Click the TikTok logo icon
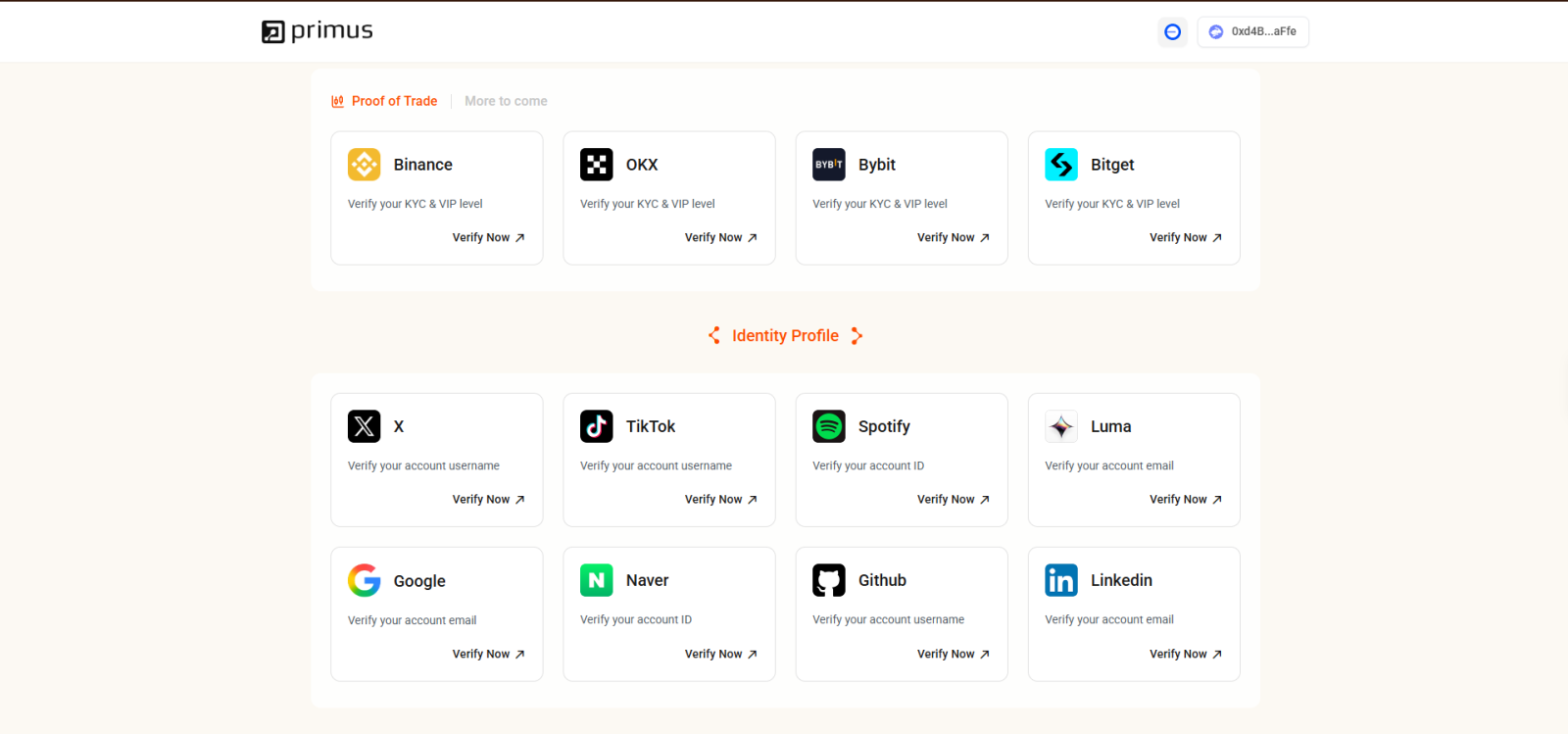1568x734 pixels. tap(596, 426)
